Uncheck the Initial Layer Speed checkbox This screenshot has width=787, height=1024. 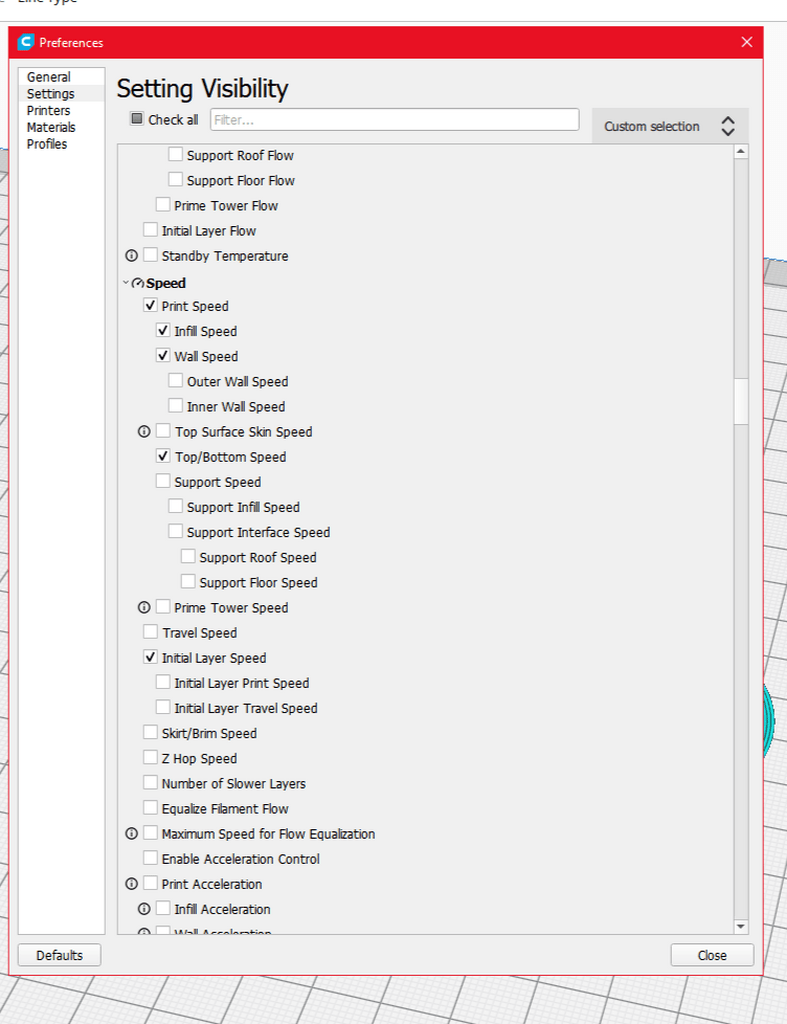pos(150,657)
